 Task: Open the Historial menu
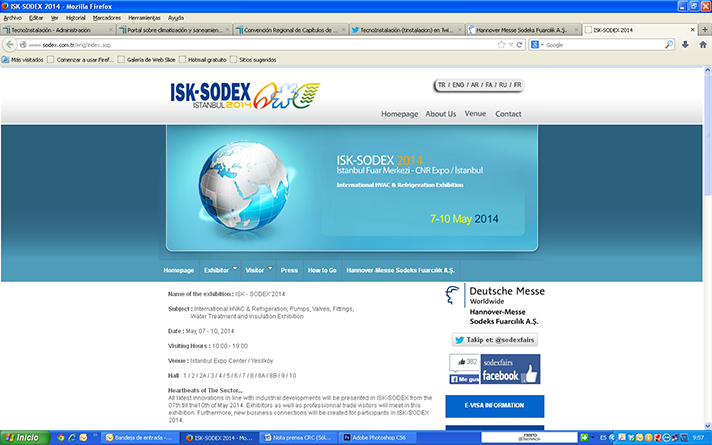75,18
